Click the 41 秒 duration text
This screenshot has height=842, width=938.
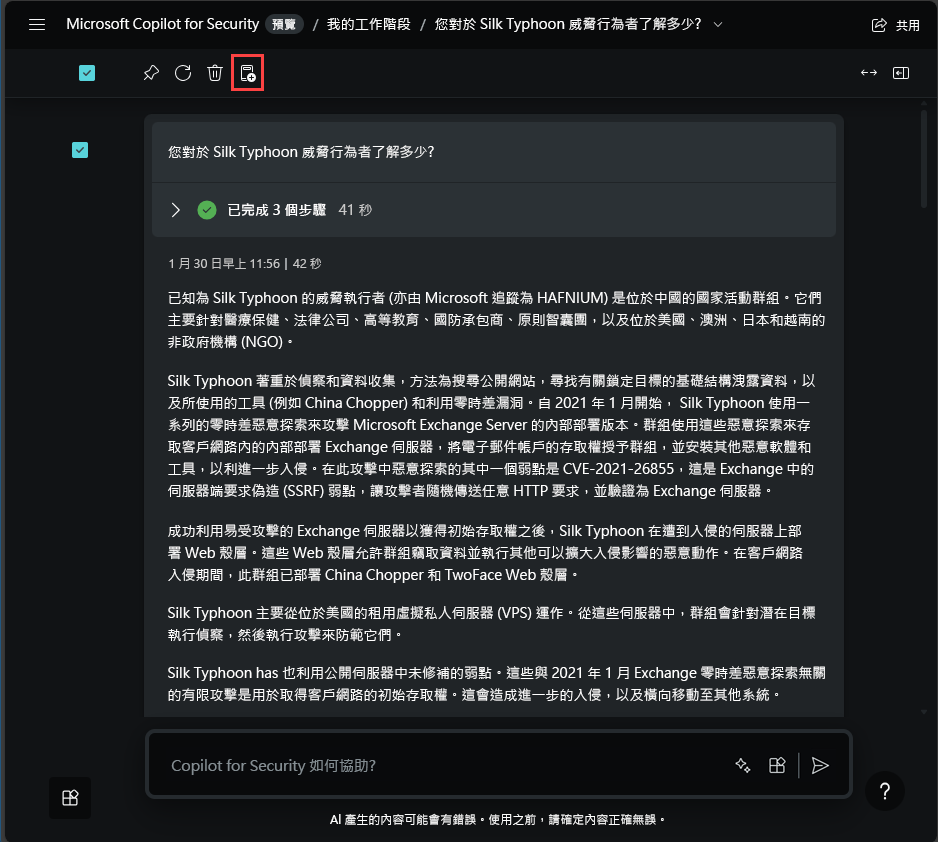click(355, 210)
